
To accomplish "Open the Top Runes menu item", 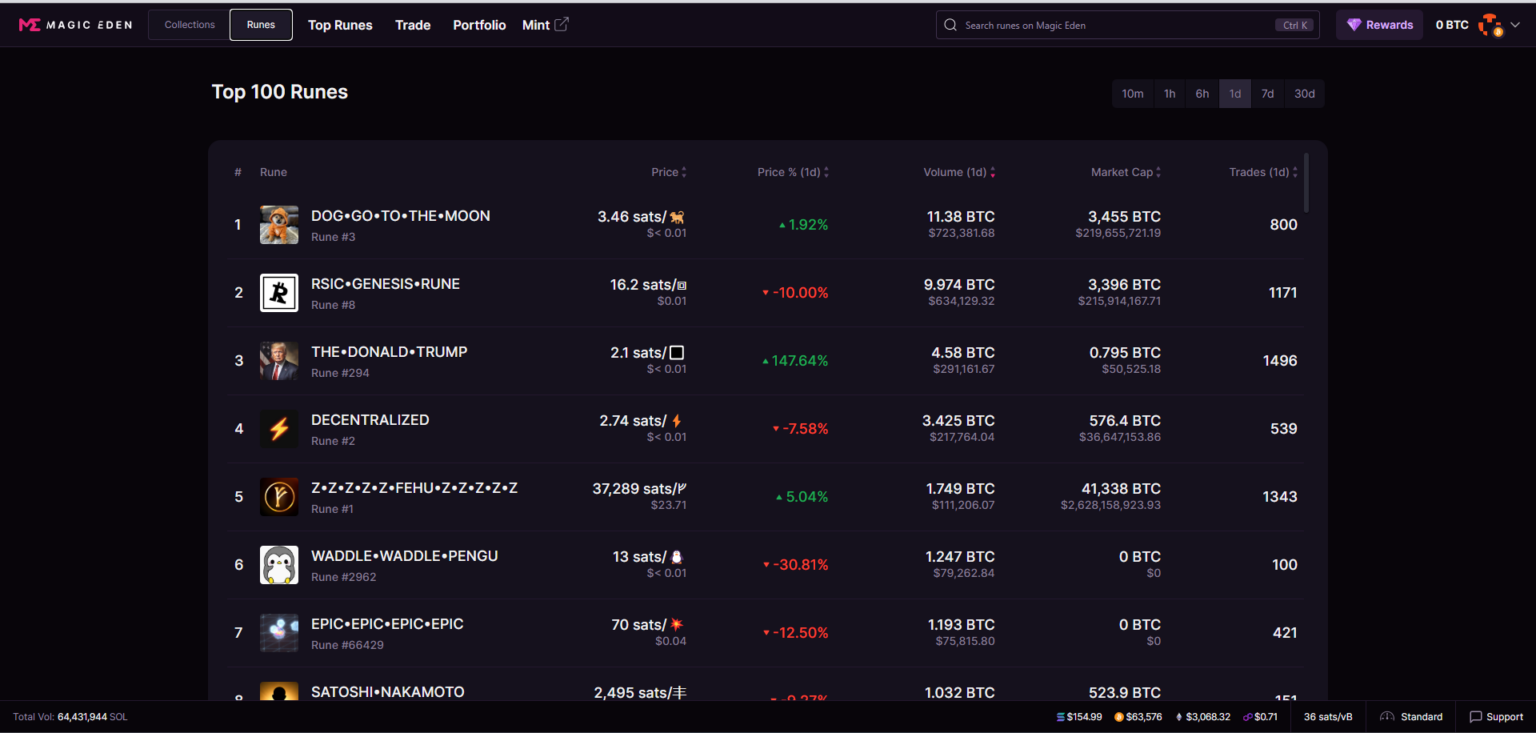I will 340,24.
